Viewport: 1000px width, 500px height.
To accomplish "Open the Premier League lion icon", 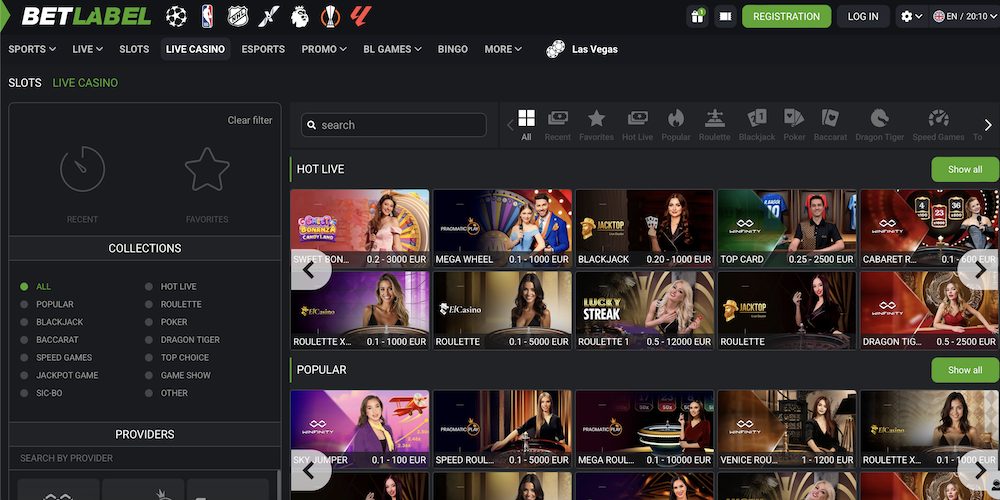I will (x=299, y=17).
